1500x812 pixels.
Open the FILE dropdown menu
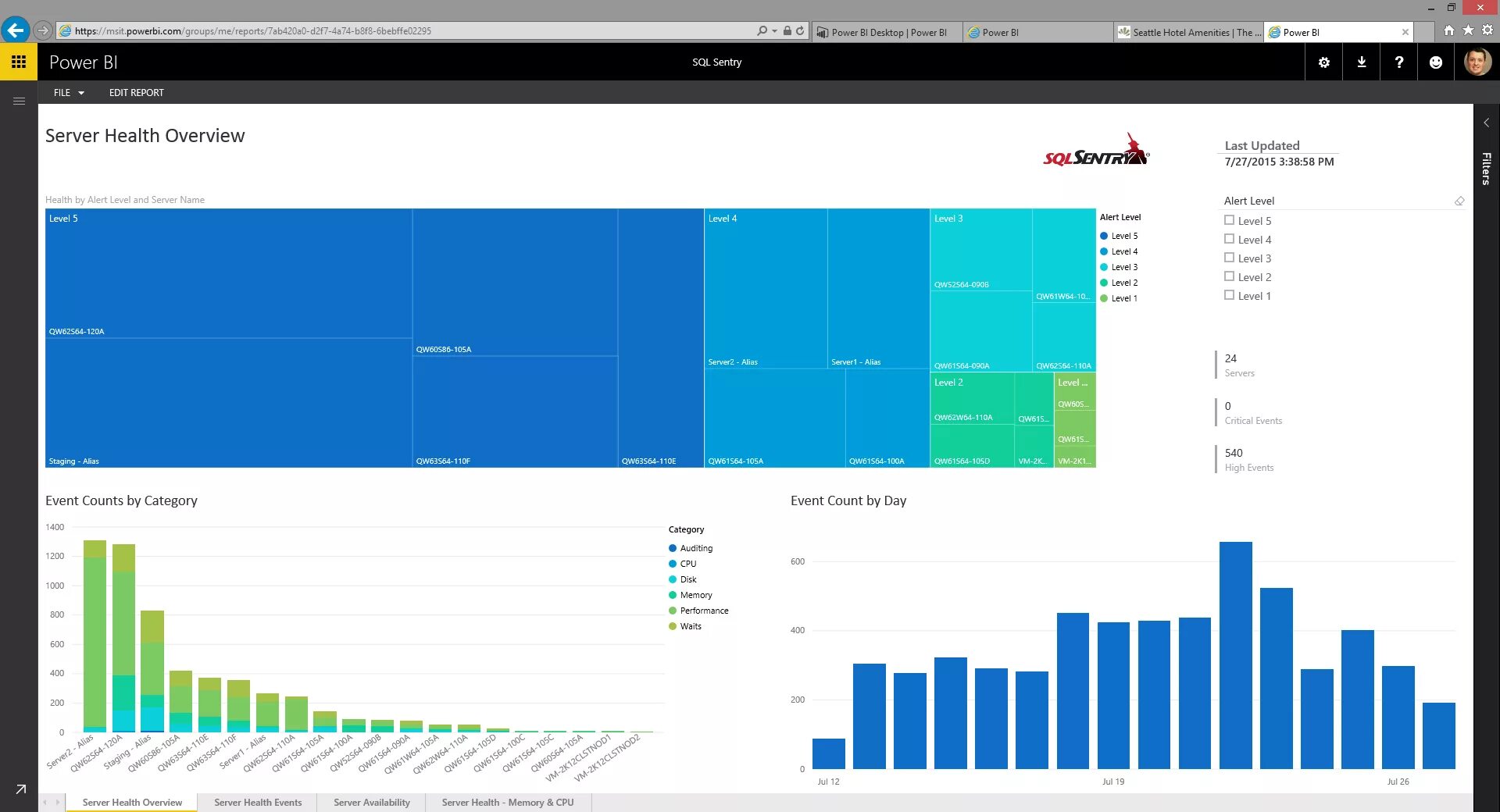69,92
